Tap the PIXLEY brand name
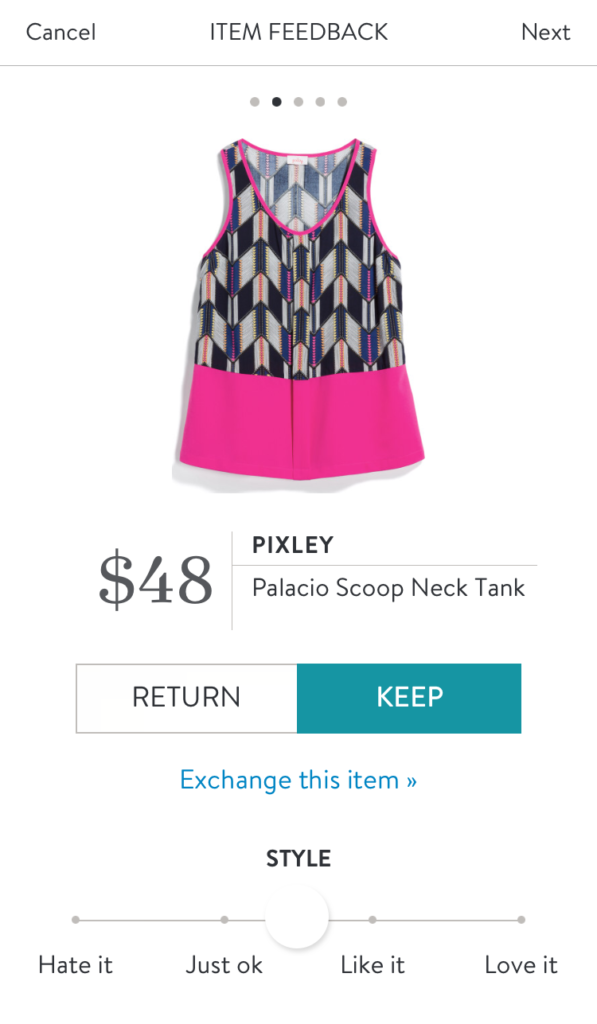The image size is (597, 1024). (x=293, y=545)
